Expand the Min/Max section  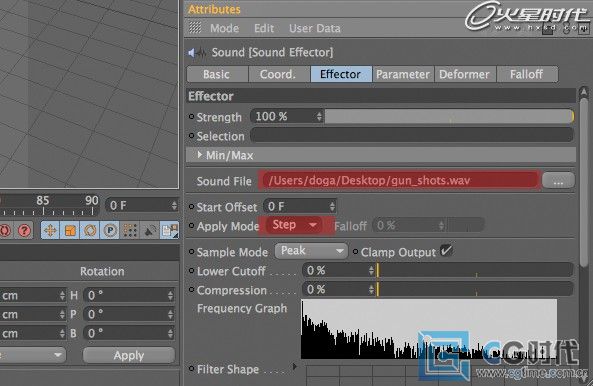point(200,155)
